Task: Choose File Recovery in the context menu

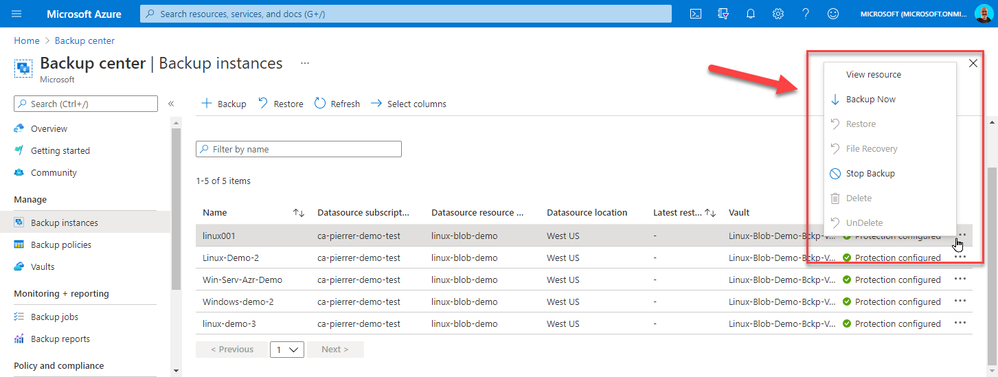Action: [890, 148]
